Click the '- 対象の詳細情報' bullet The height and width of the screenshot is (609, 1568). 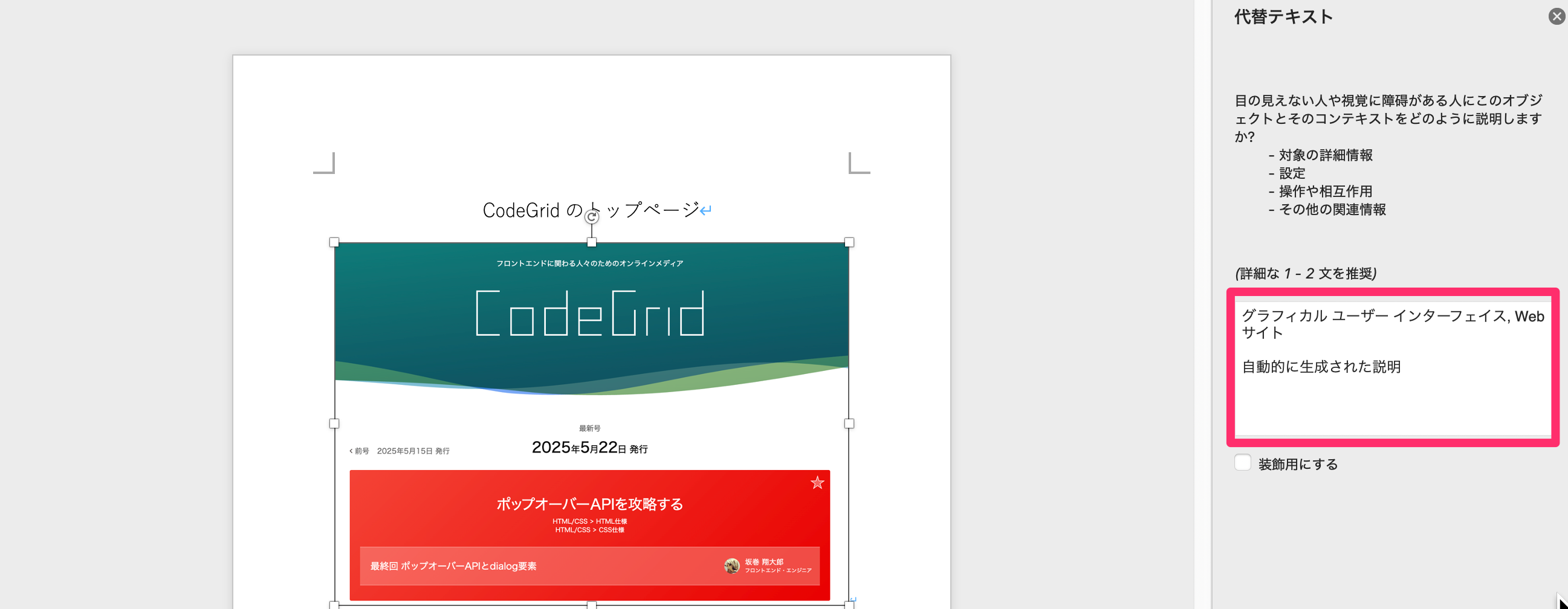tap(1320, 155)
